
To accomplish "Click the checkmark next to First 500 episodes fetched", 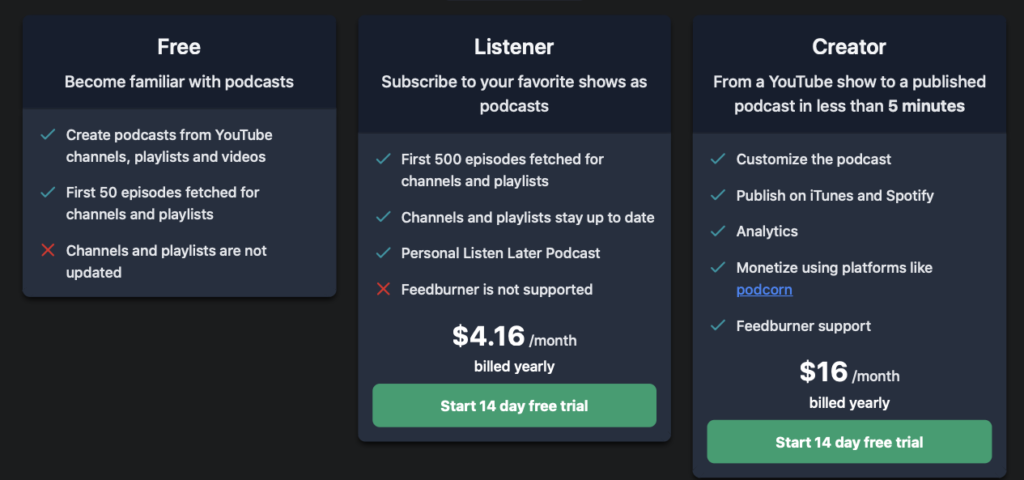I will click(383, 159).
